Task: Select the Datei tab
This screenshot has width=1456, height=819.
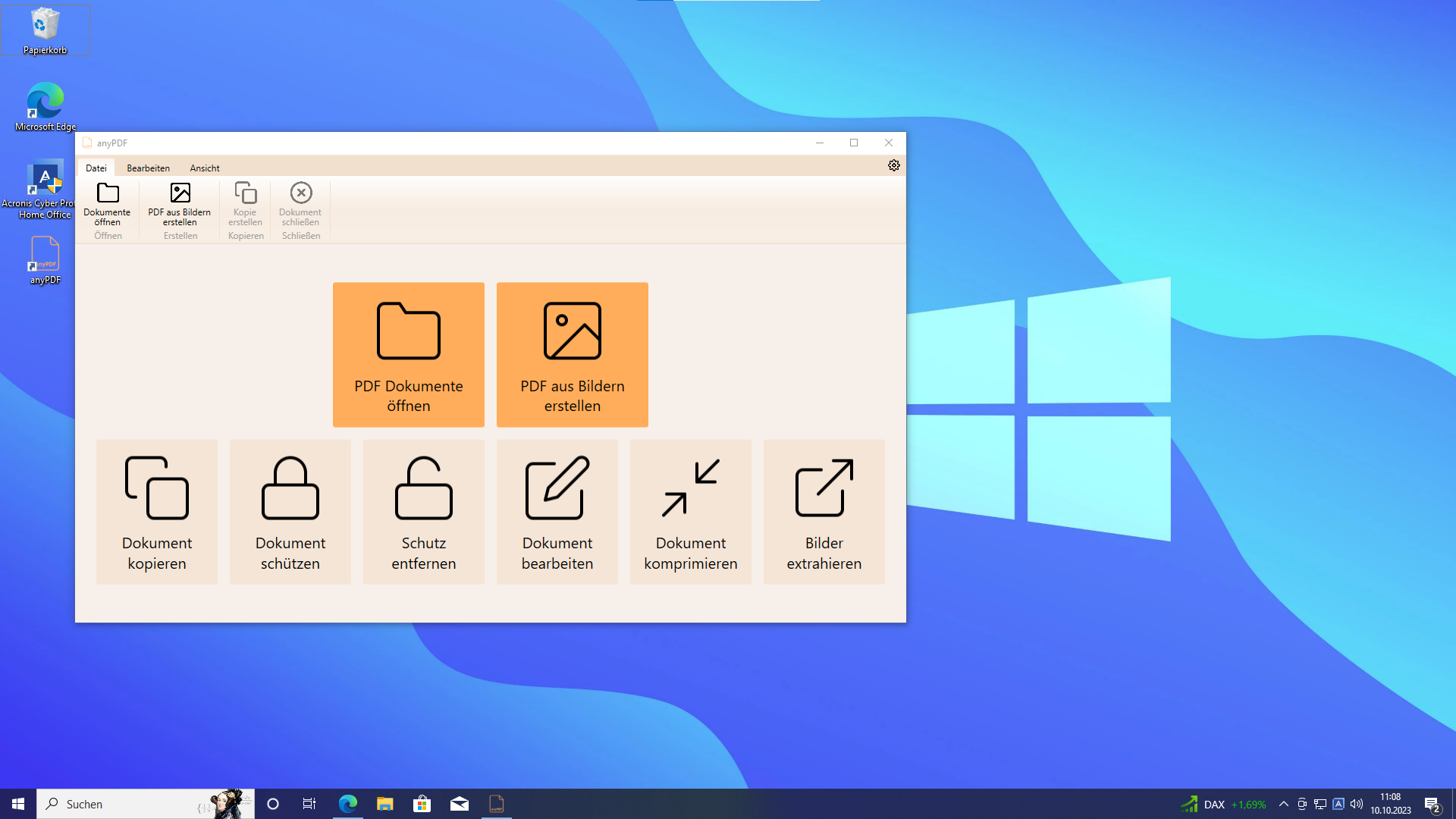Action: pyautogui.click(x=96, y=168)
